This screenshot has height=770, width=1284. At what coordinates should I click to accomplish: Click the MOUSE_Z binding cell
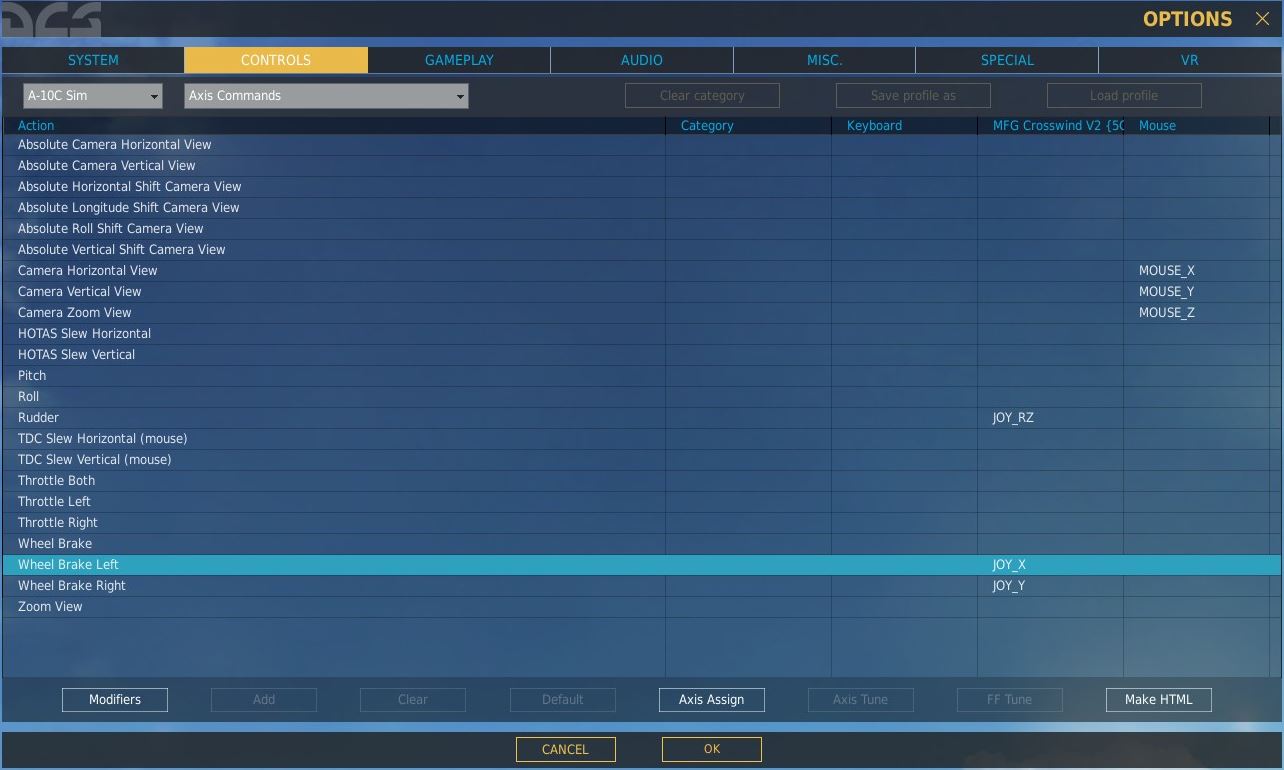click(x=1197, y=313)
